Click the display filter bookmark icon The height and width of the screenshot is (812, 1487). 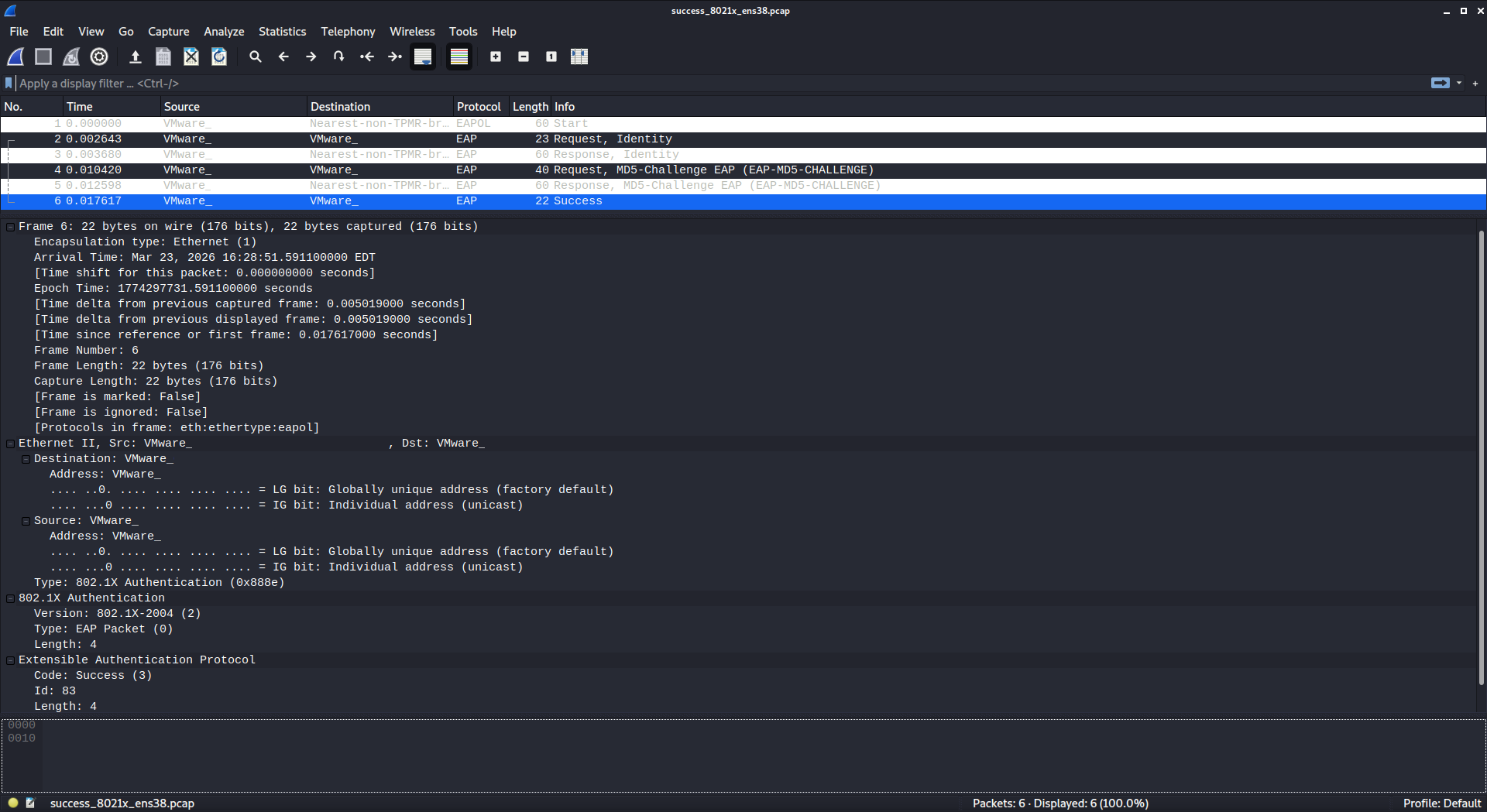[9, 83]
